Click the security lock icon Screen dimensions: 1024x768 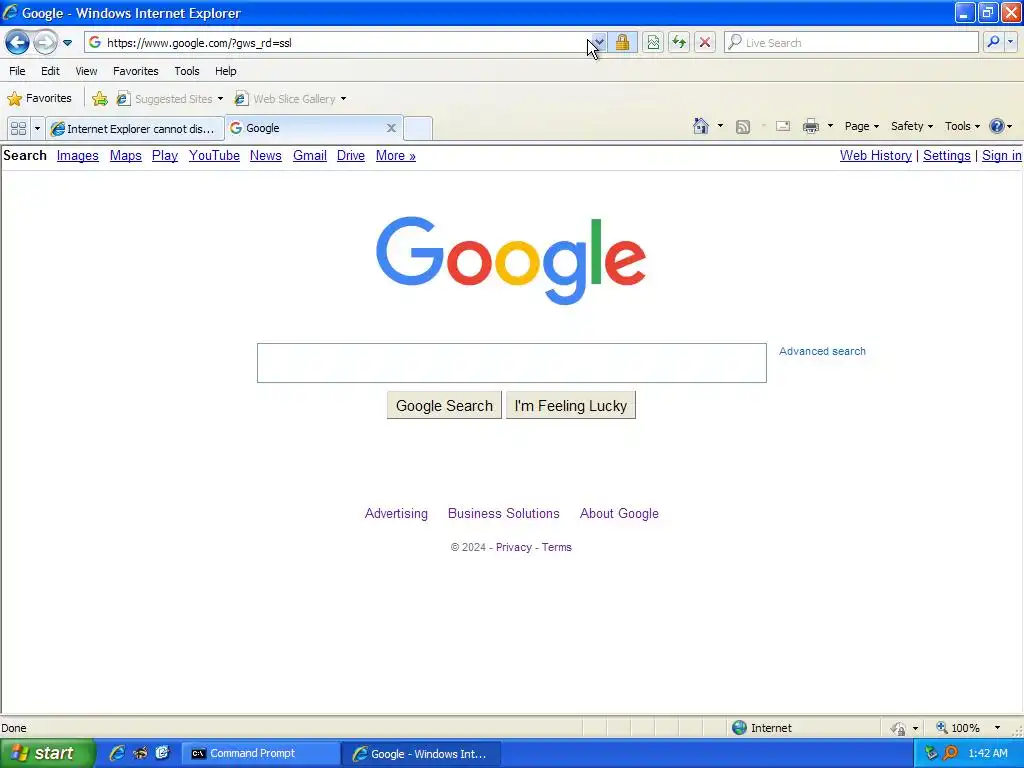(x=622, y=42)
